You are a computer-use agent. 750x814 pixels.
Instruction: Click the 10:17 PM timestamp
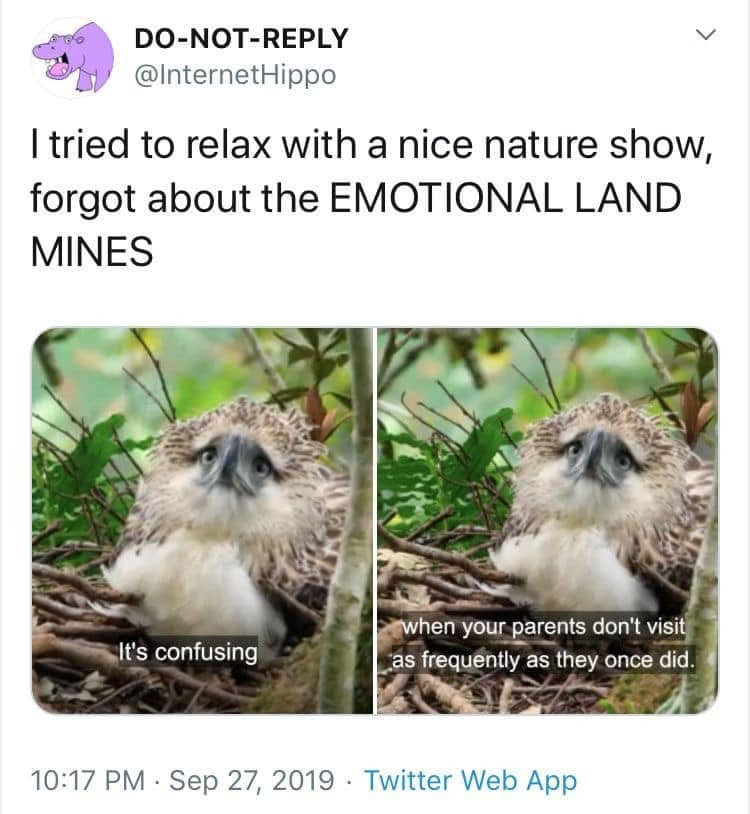tap(88, 780)
